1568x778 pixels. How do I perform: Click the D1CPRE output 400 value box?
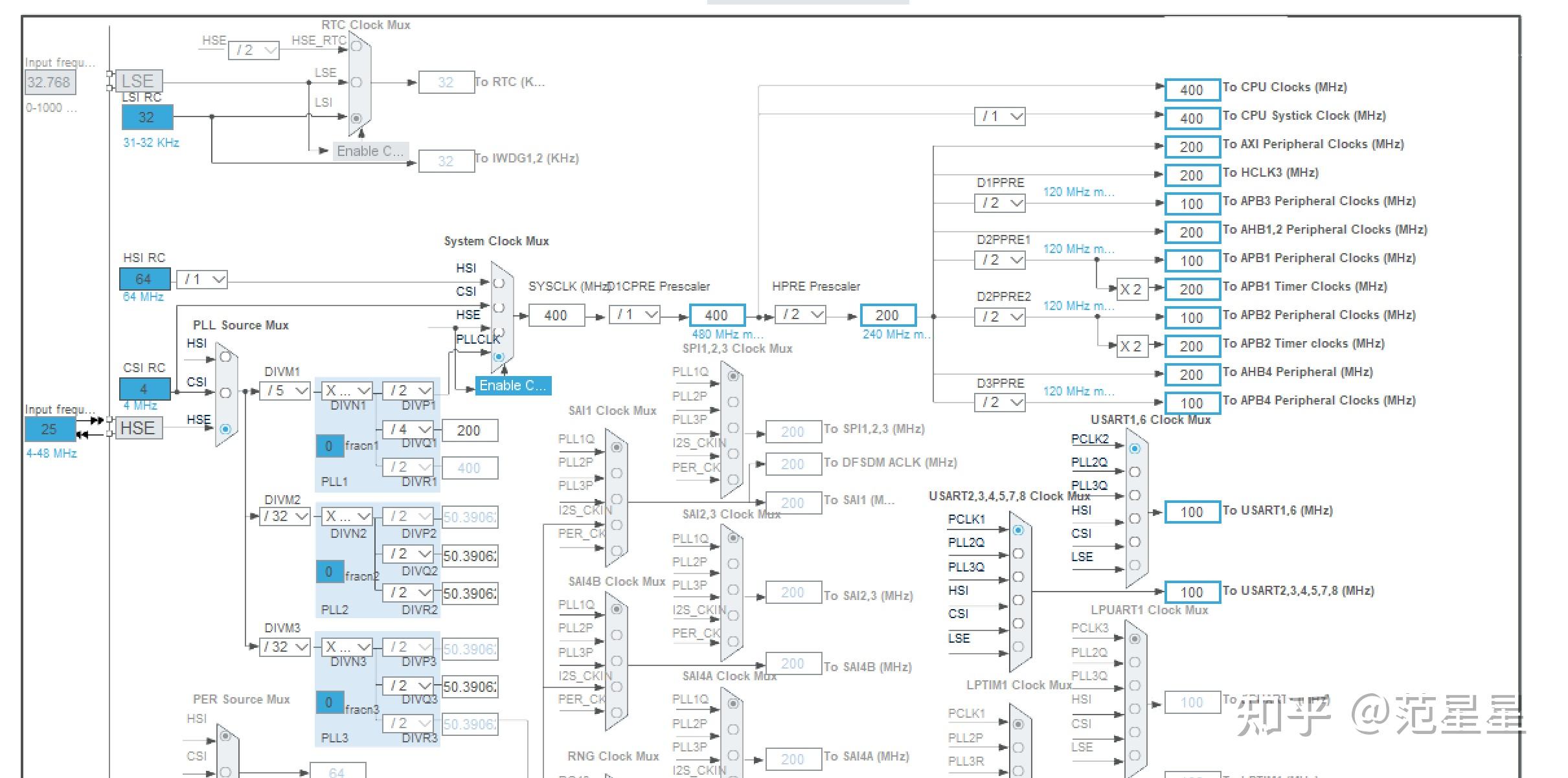click(717, 315)
